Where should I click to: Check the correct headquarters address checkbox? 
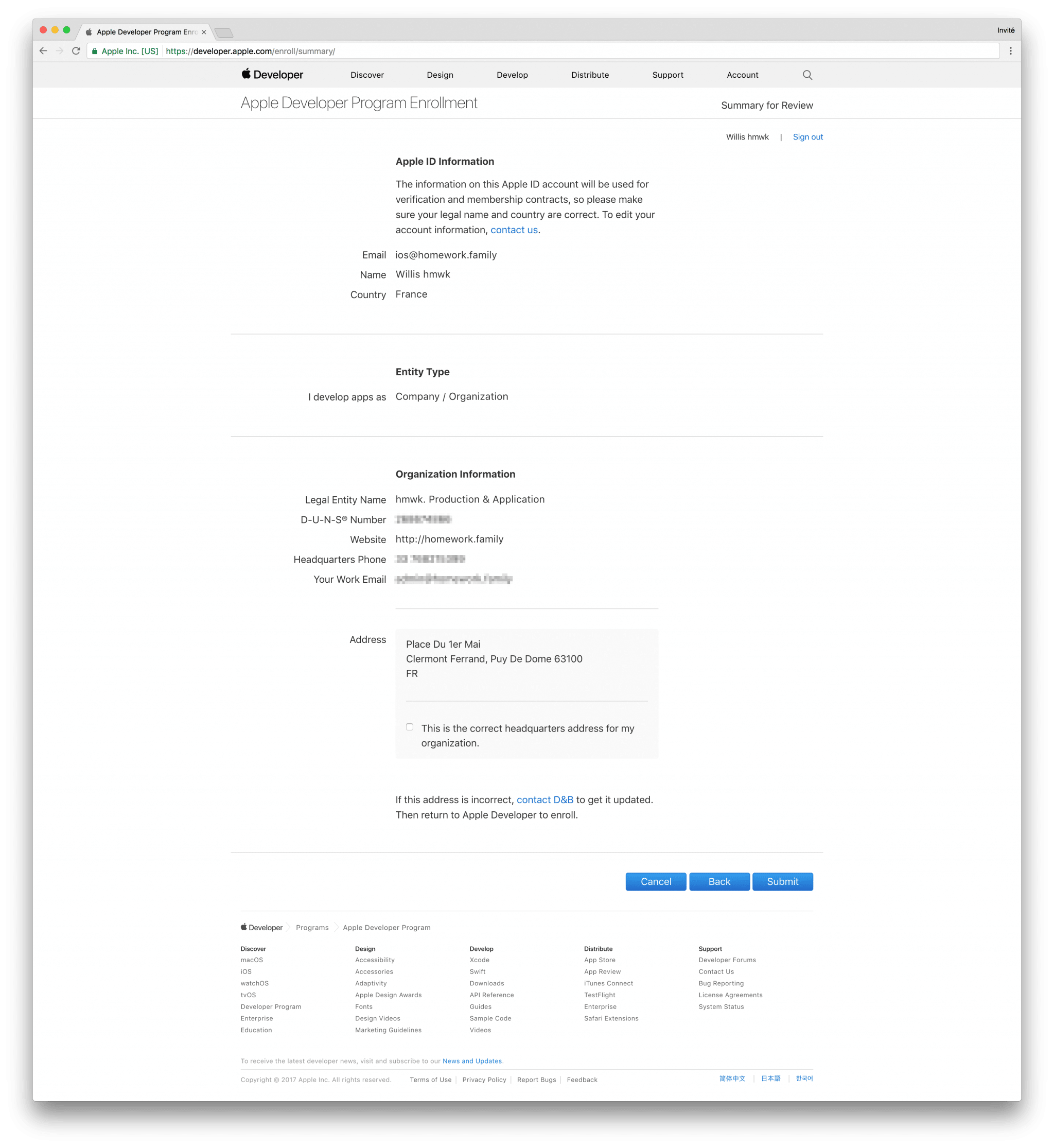click(x=410, y=727)
